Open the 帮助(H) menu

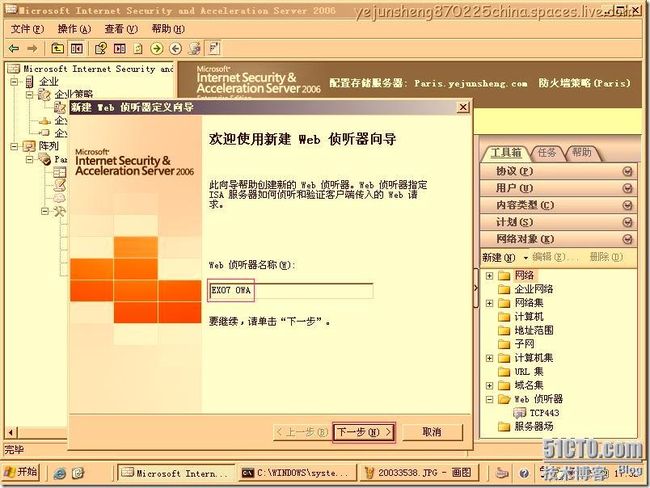tap(168, 29)
